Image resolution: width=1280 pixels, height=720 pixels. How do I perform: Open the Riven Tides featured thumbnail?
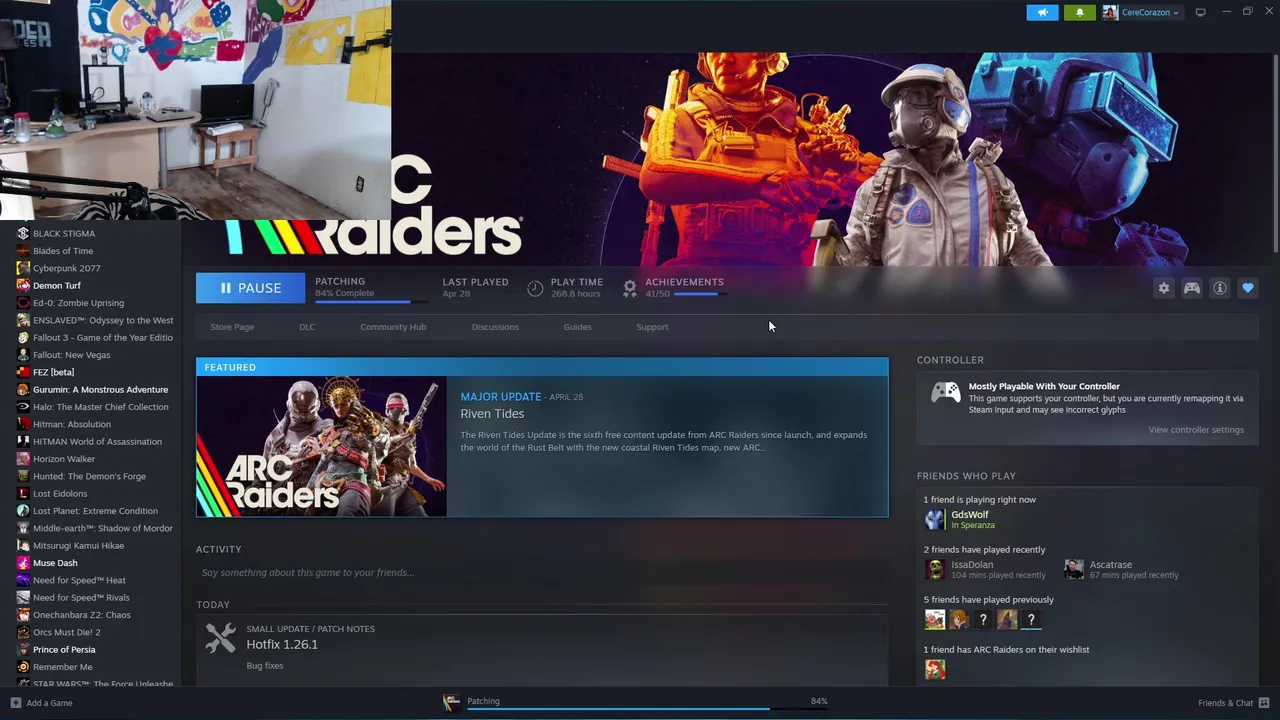(x=321, y=446)
